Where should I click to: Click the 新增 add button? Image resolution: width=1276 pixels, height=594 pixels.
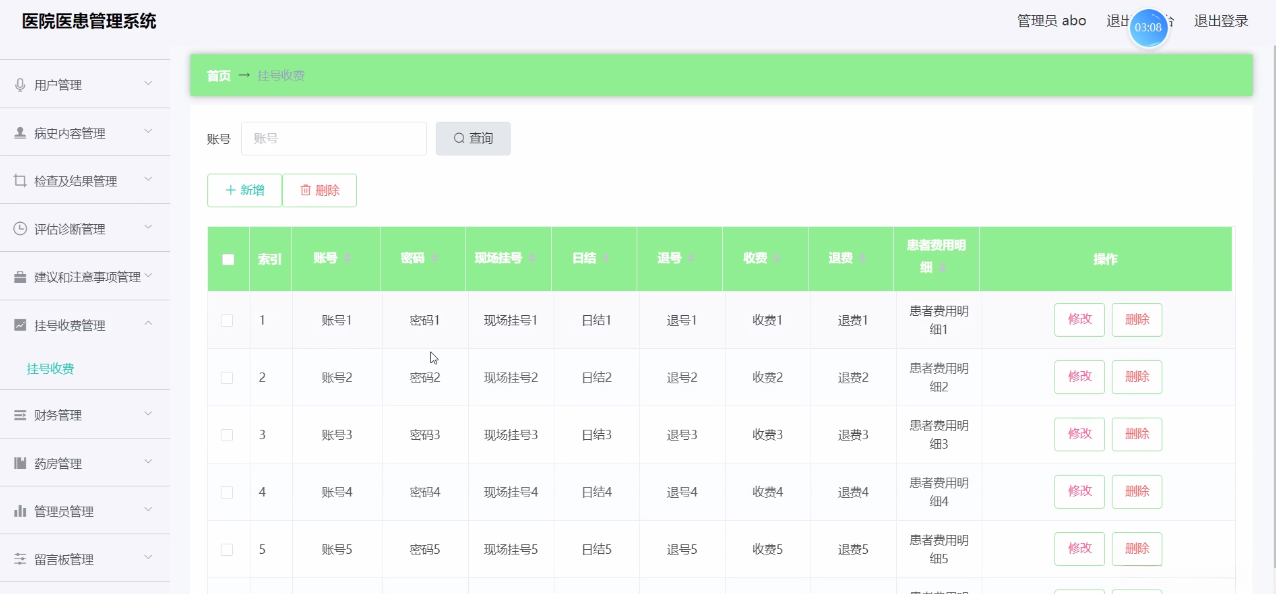click(245, 190)
